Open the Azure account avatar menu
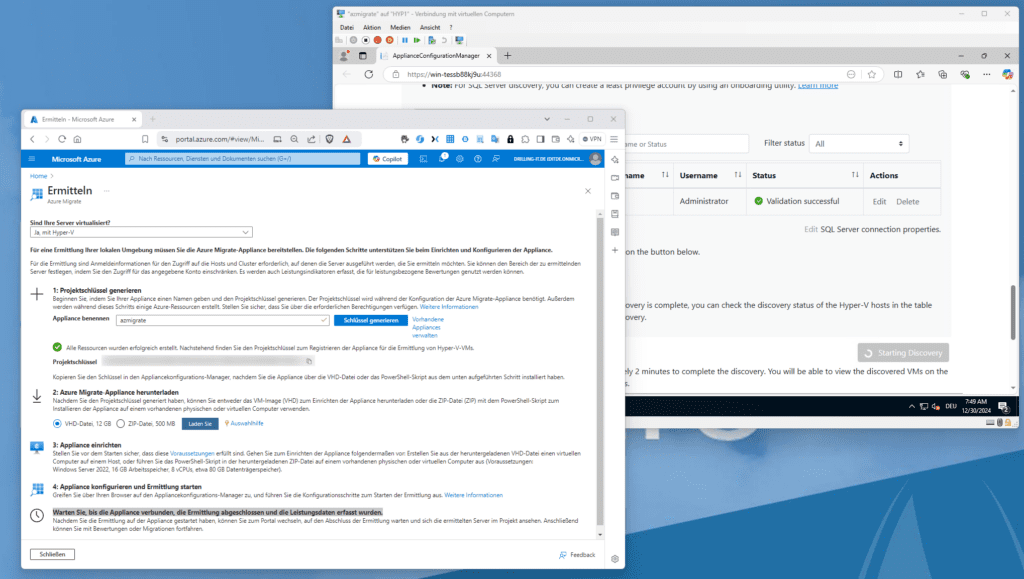Image resolution: width=1024 pixels, height=579 pixels. point(595,159)
